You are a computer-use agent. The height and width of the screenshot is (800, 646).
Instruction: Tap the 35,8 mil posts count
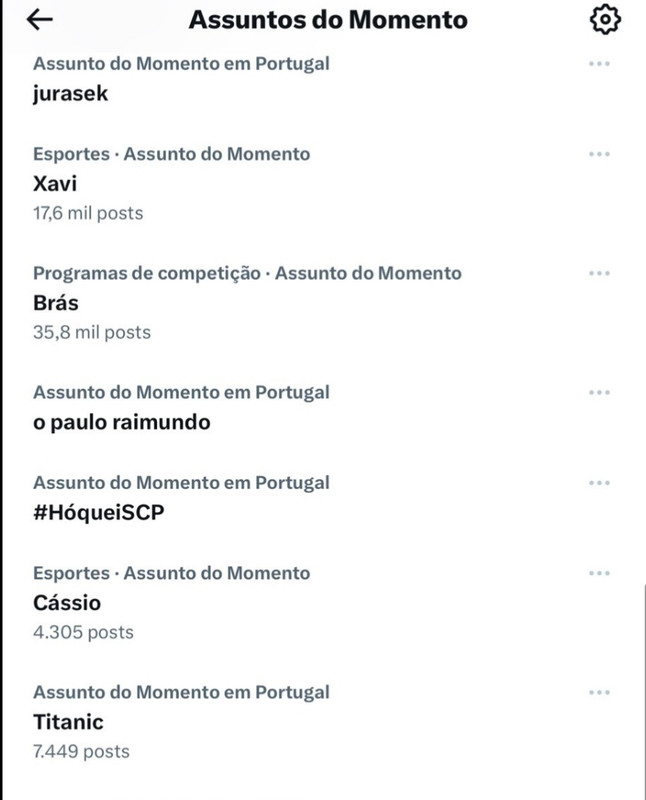92,333
